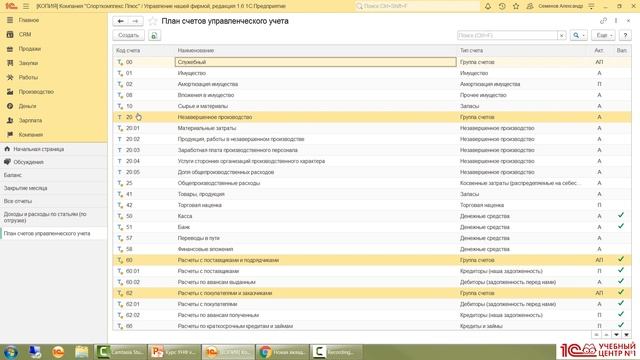This screenshot has width=640, height=360.
Task: Open the Компания section icon
Action: pos(10,134)
